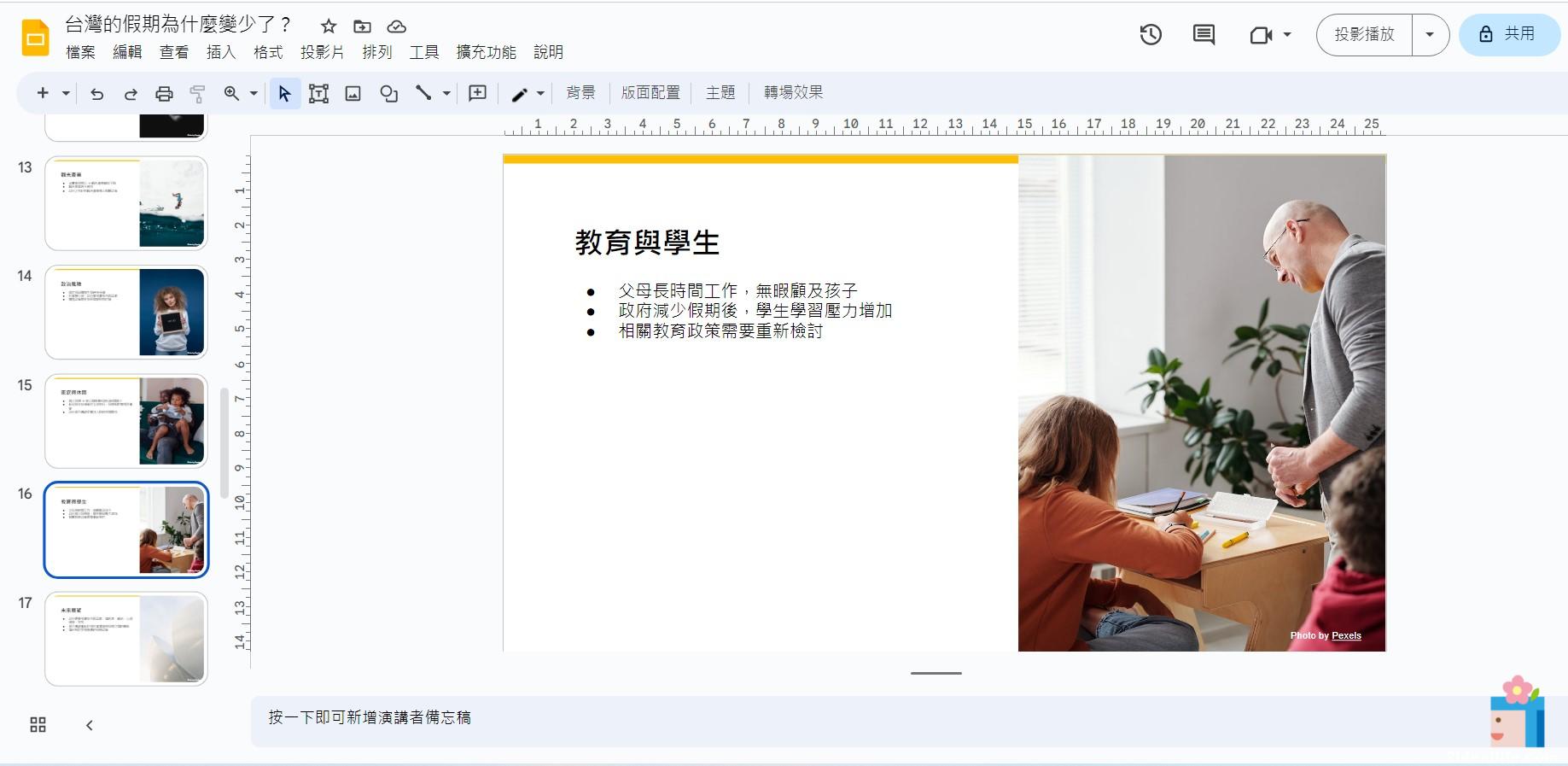Select the shape tool icon
Image resolution: width=1568 pixels, height=766 pixels.
[388, 93]
